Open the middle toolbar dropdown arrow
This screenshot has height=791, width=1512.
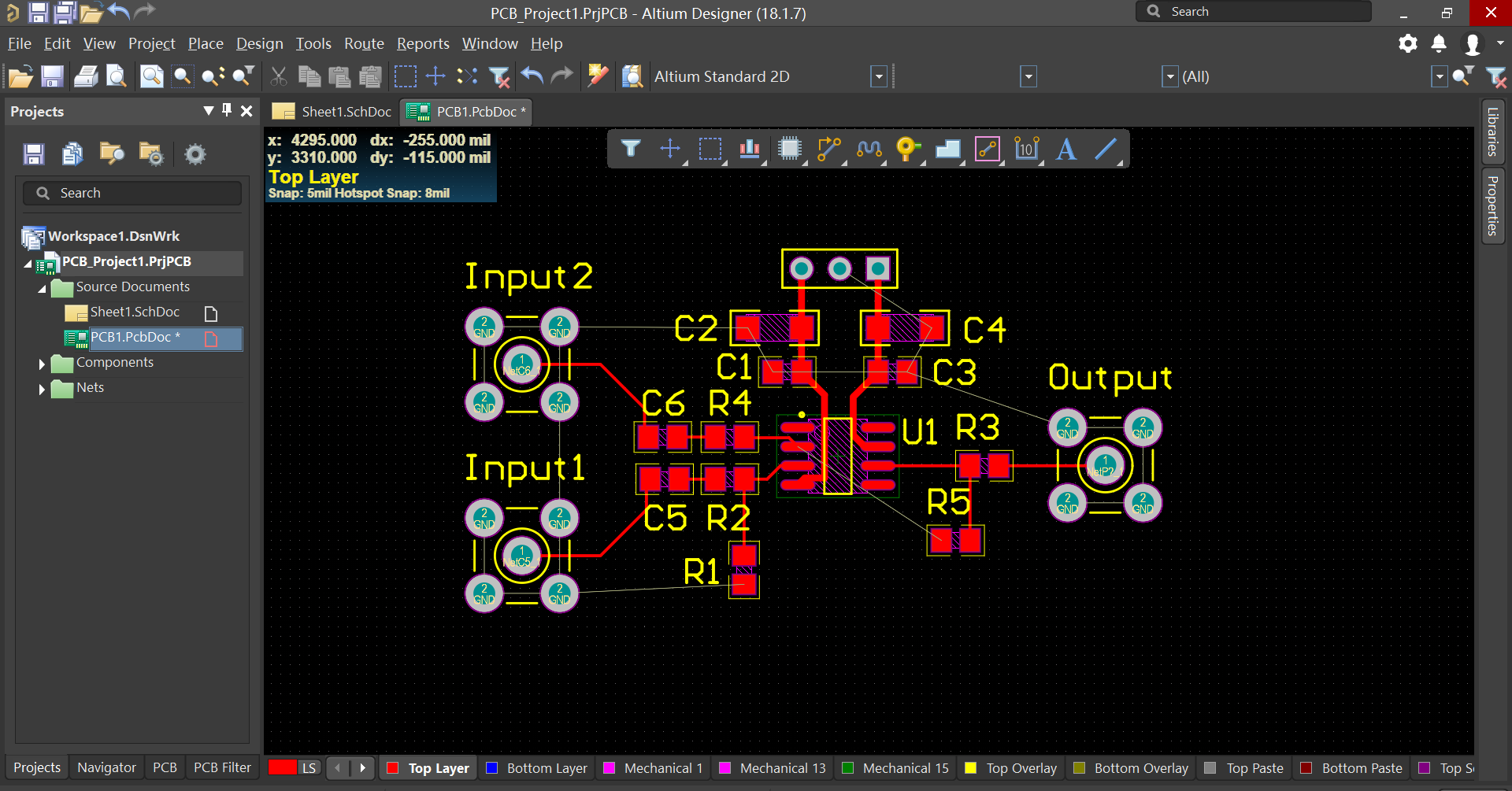pyautogui.click(x=1028, y=76)
